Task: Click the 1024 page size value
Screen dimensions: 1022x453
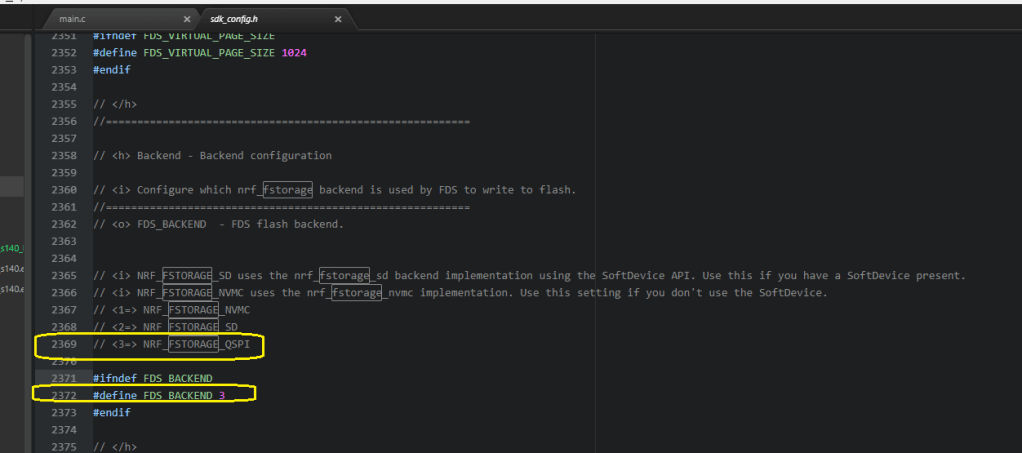Action: coord(294,53)
